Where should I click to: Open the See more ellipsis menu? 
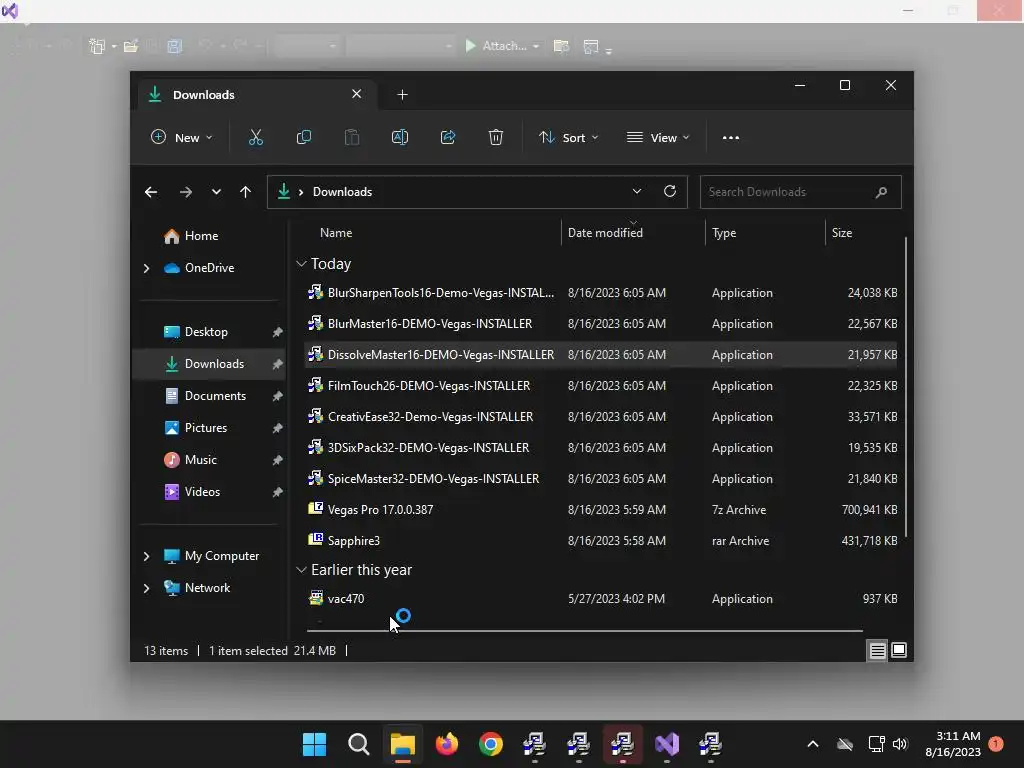pos(731,138)
